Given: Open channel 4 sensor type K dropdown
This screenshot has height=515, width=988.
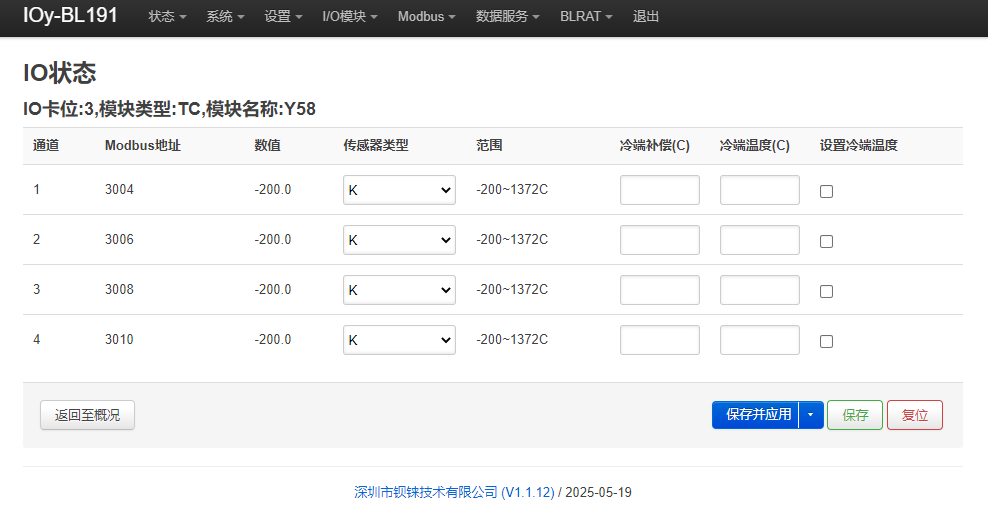Looking at the screenshot, I should click(x=399, y=340).
